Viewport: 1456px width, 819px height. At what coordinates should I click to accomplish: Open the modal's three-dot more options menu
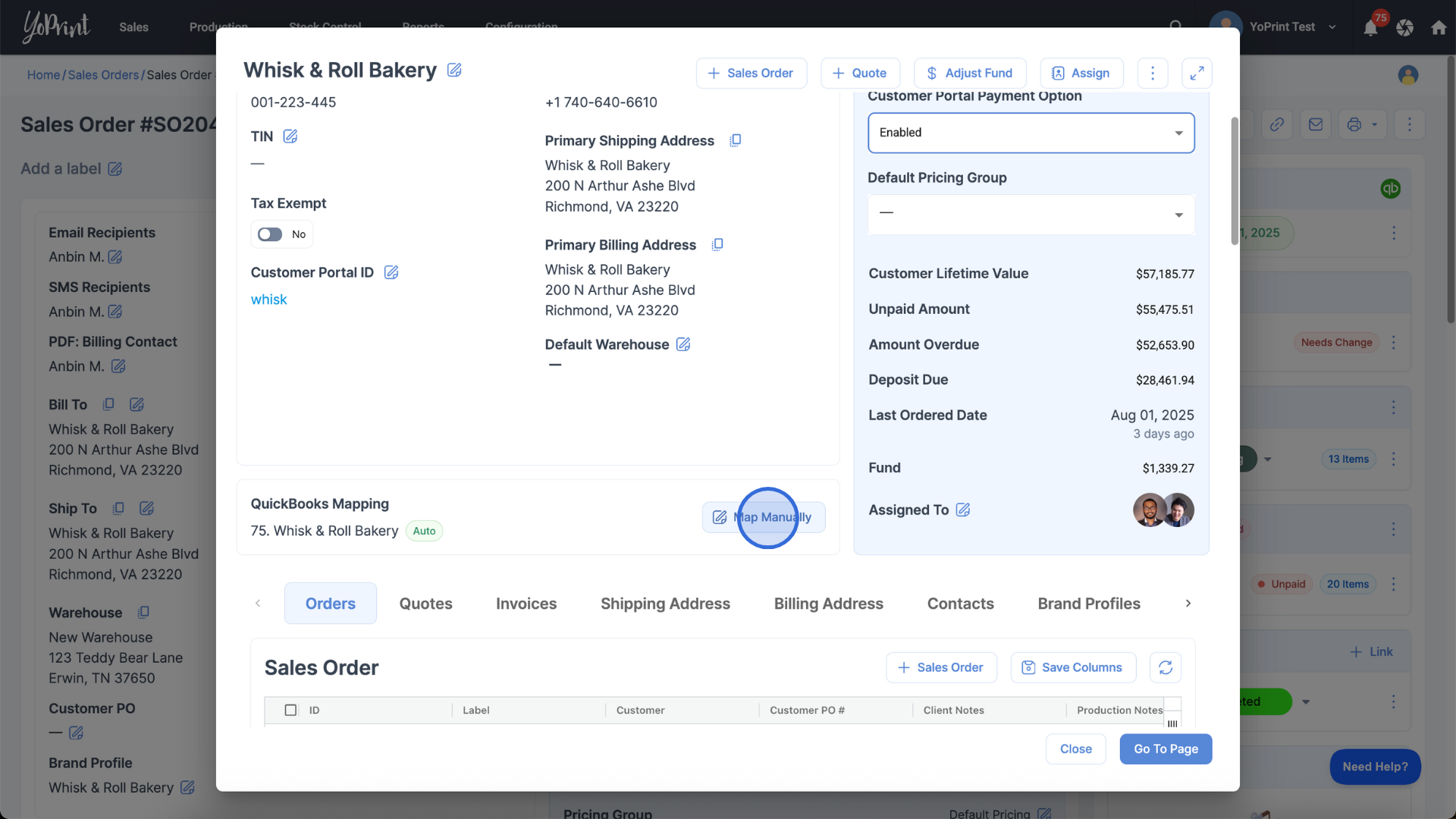1153,74
